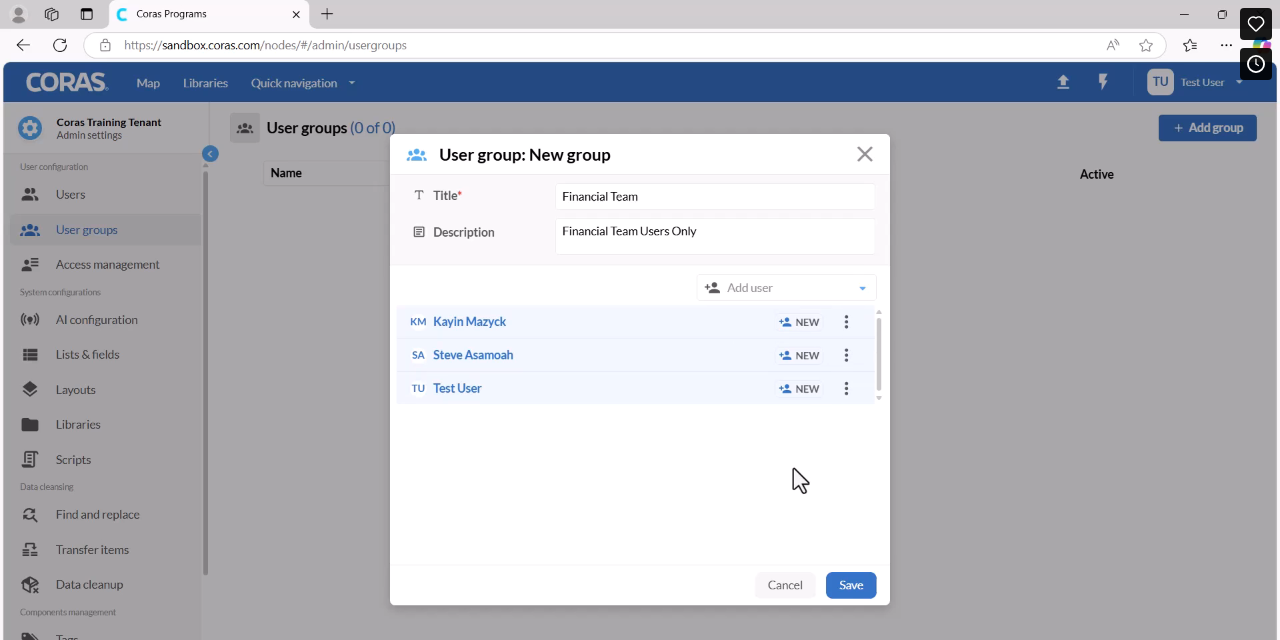Click the Admin settings gear icon
The image size is (1280, 640).
pyautogui.click(x=30, y=128)
